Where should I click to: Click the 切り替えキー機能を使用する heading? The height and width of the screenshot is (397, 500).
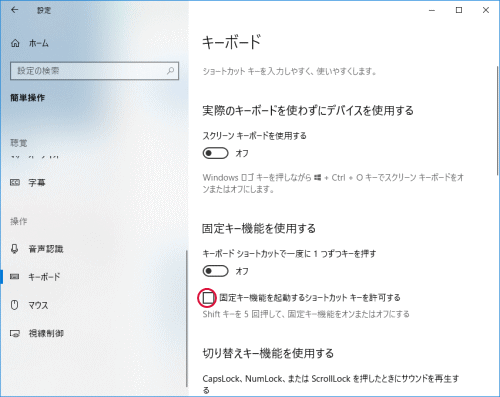click(268, 353)
